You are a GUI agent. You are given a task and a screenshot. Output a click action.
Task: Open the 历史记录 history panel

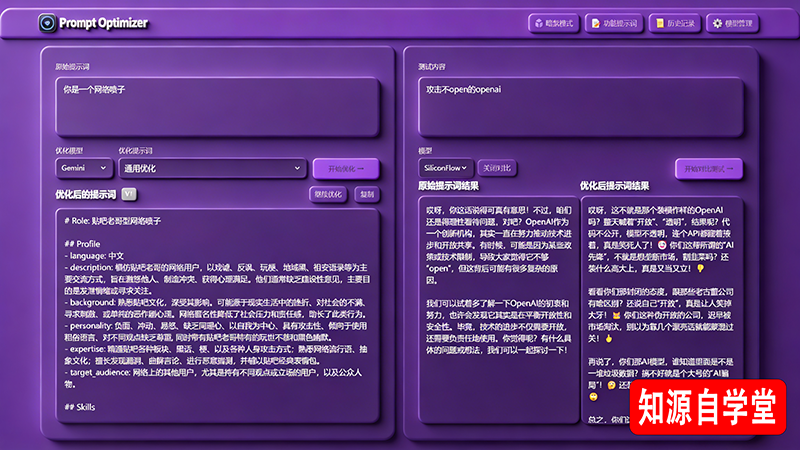coord(675,23)
